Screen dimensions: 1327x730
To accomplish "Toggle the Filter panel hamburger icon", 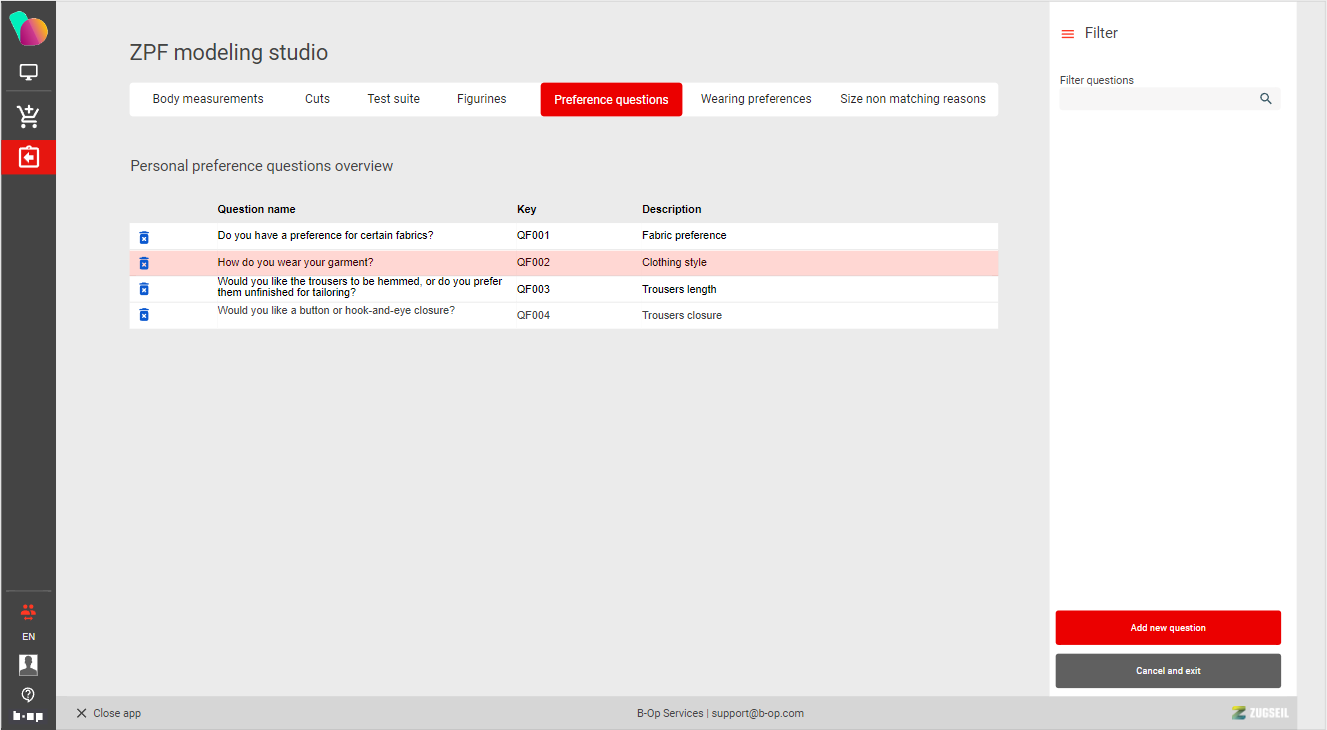I will coord(1067,34).
